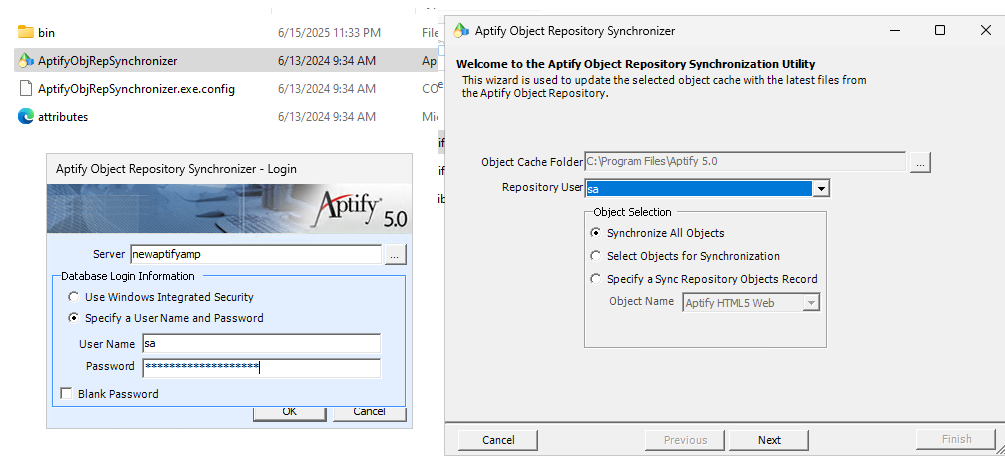1005x461 pixels.
Task: Select the 'bin' folder name
Action: coord(46,32)
